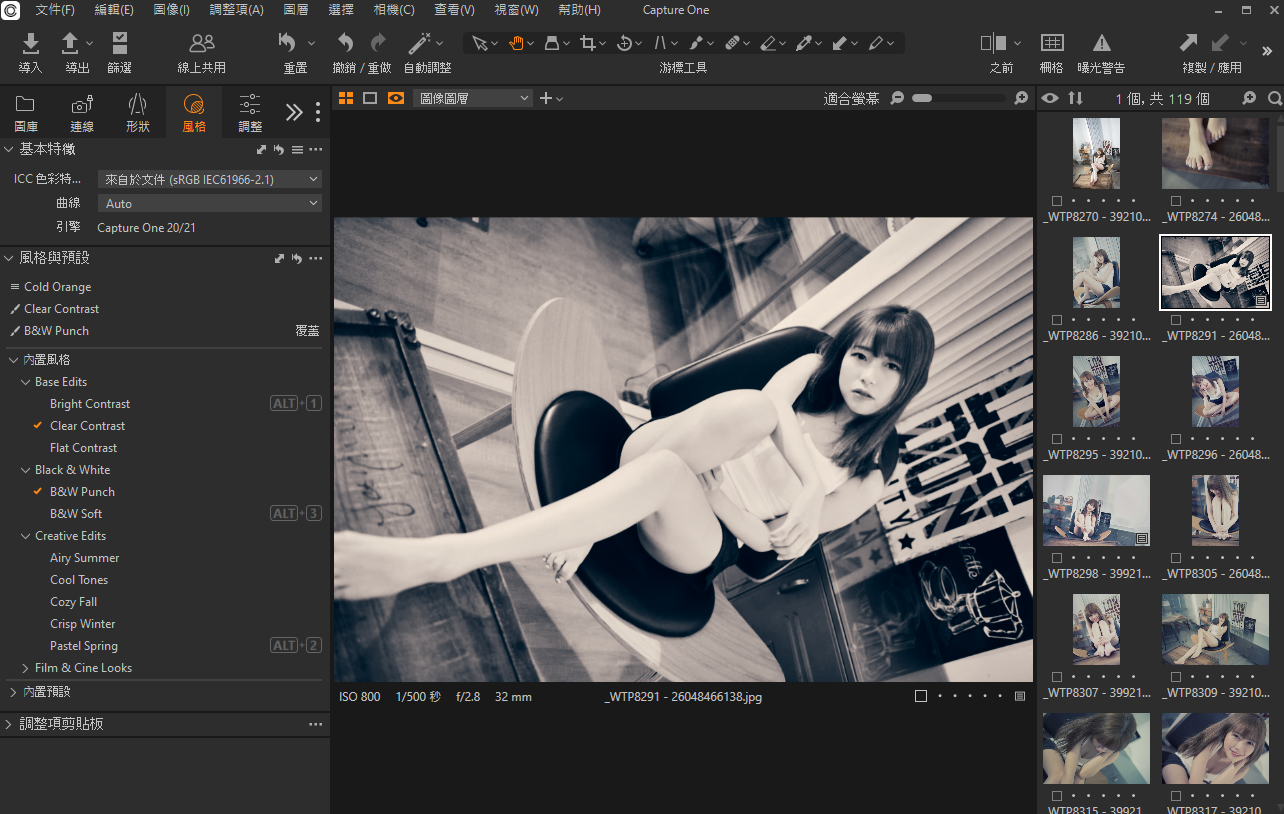Apply the Airy Summer style
Screen dimensions: 1284x814
coord(85,558)
